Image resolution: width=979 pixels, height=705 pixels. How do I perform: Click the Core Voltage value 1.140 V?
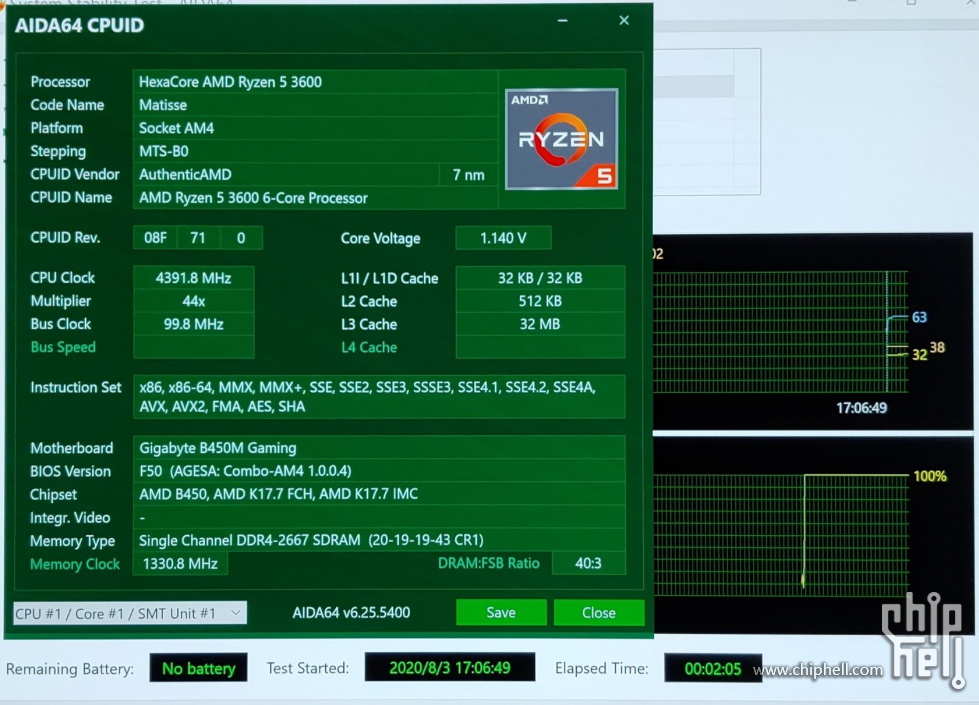point(503,238)
